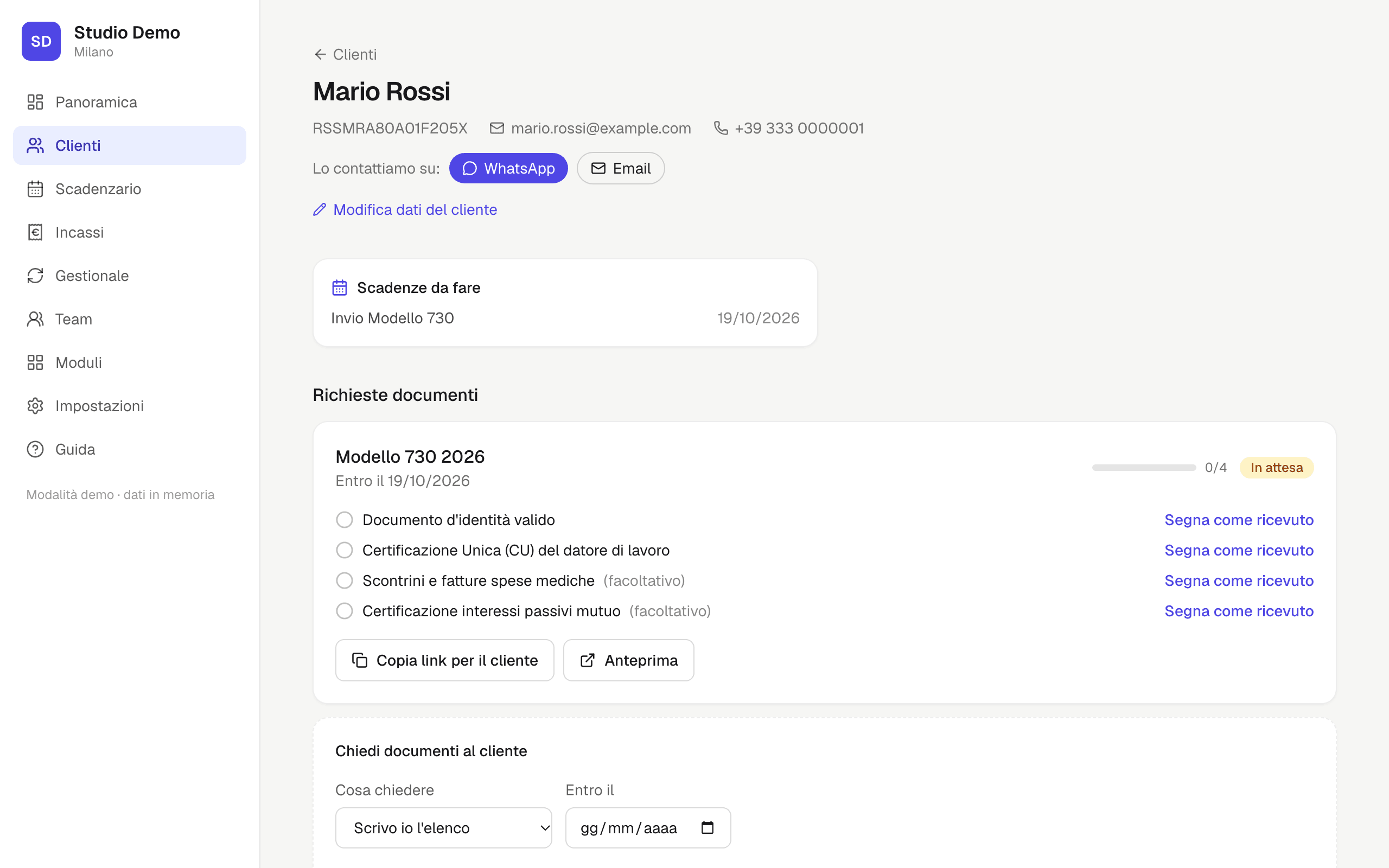
Task: Click the calendar icon in Scadenze da fare
Action: 340,288
